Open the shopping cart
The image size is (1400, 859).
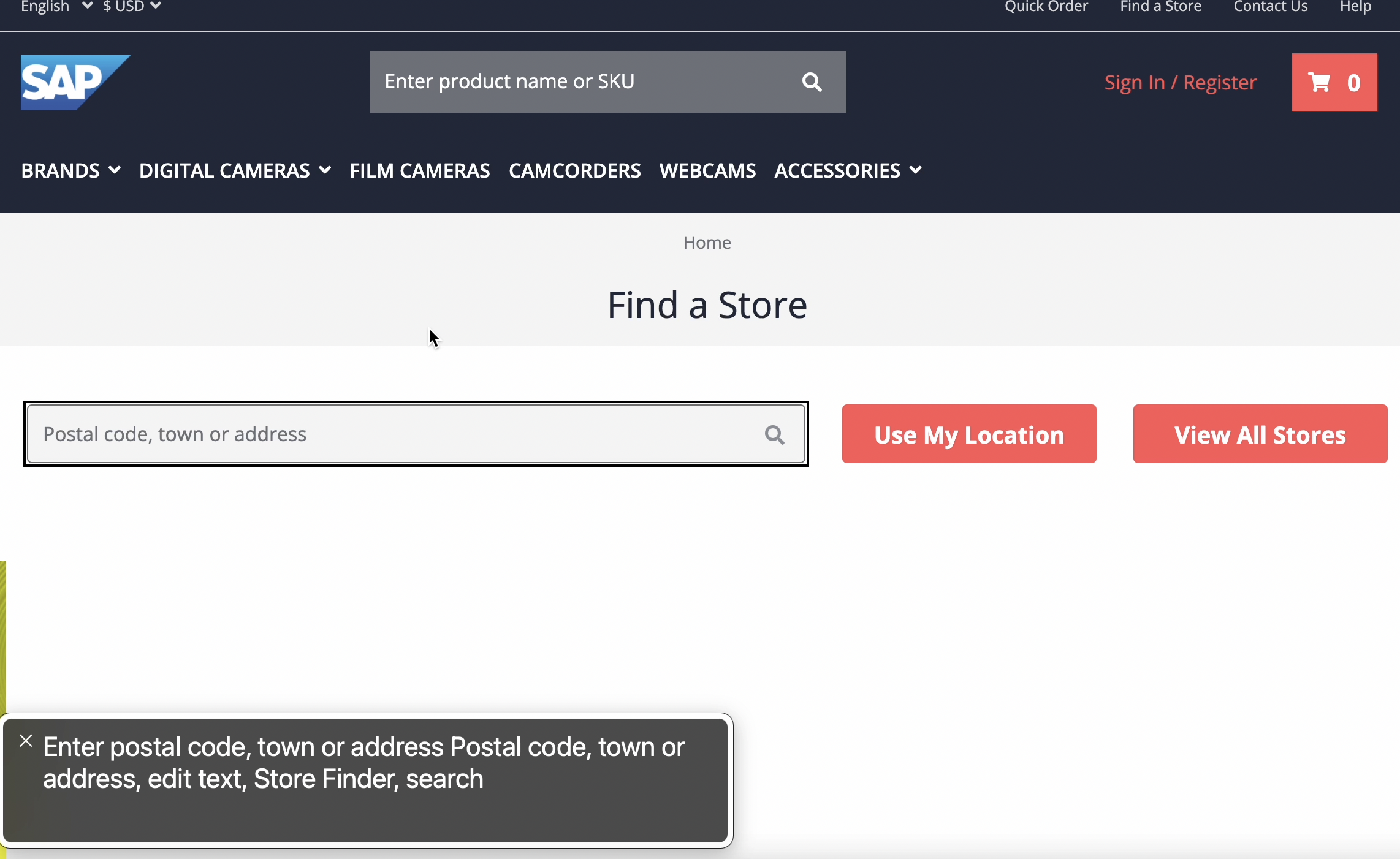click(1334, 82)
